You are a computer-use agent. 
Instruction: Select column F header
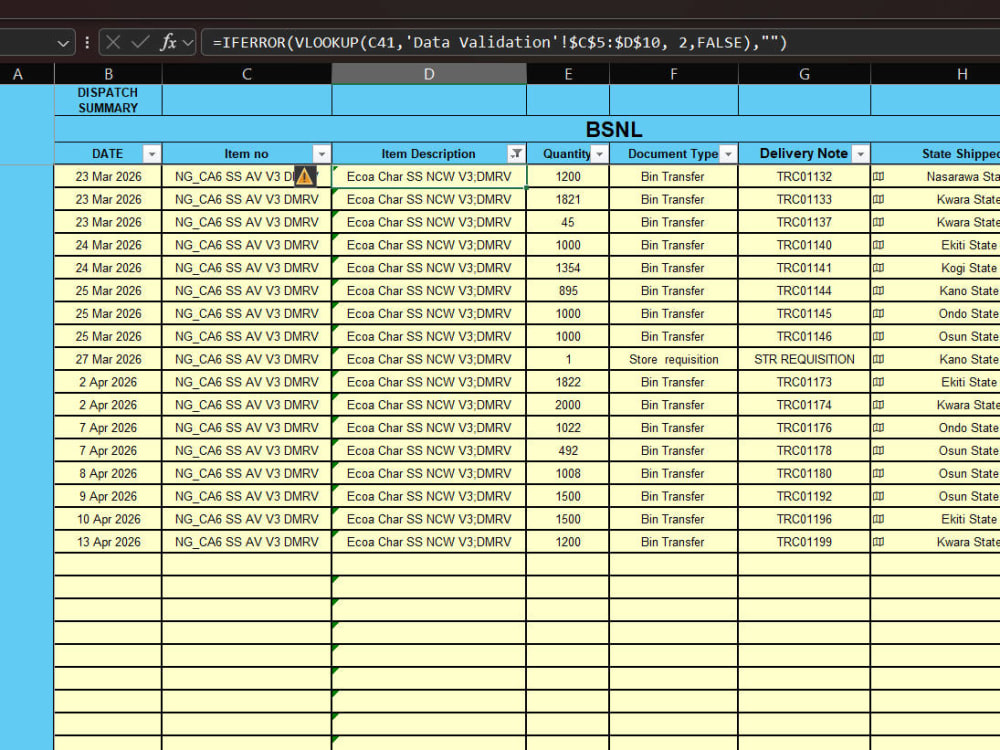[x=674, y=74]
